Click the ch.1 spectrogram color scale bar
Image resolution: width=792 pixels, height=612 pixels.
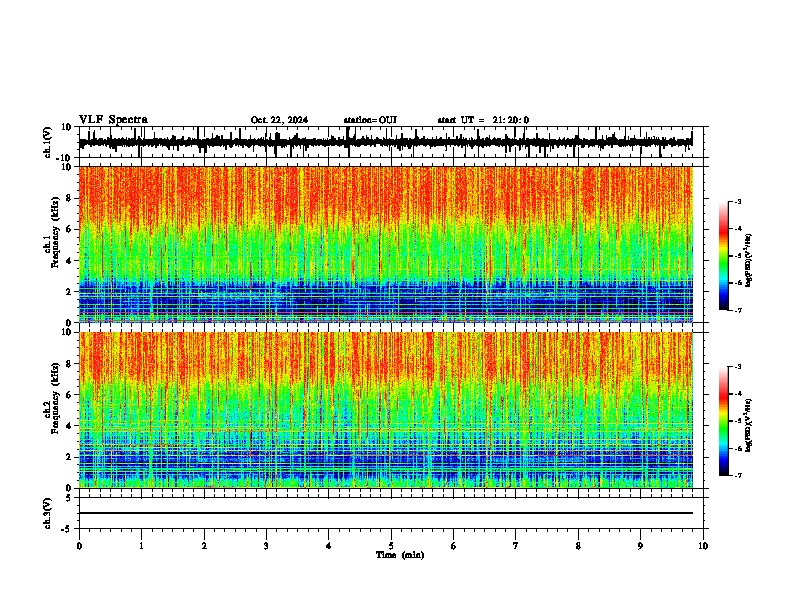[x=724, y=256]
